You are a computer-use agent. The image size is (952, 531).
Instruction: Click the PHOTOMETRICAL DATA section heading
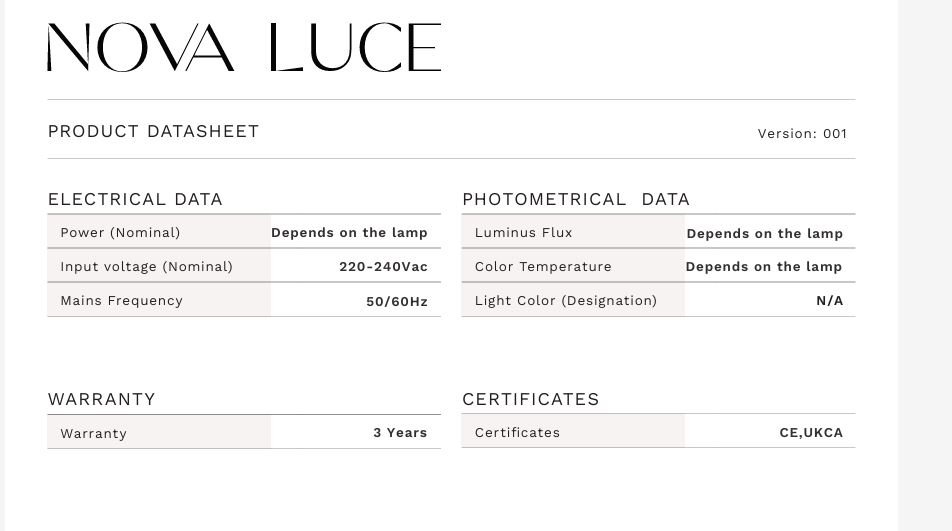coord(575,199)
